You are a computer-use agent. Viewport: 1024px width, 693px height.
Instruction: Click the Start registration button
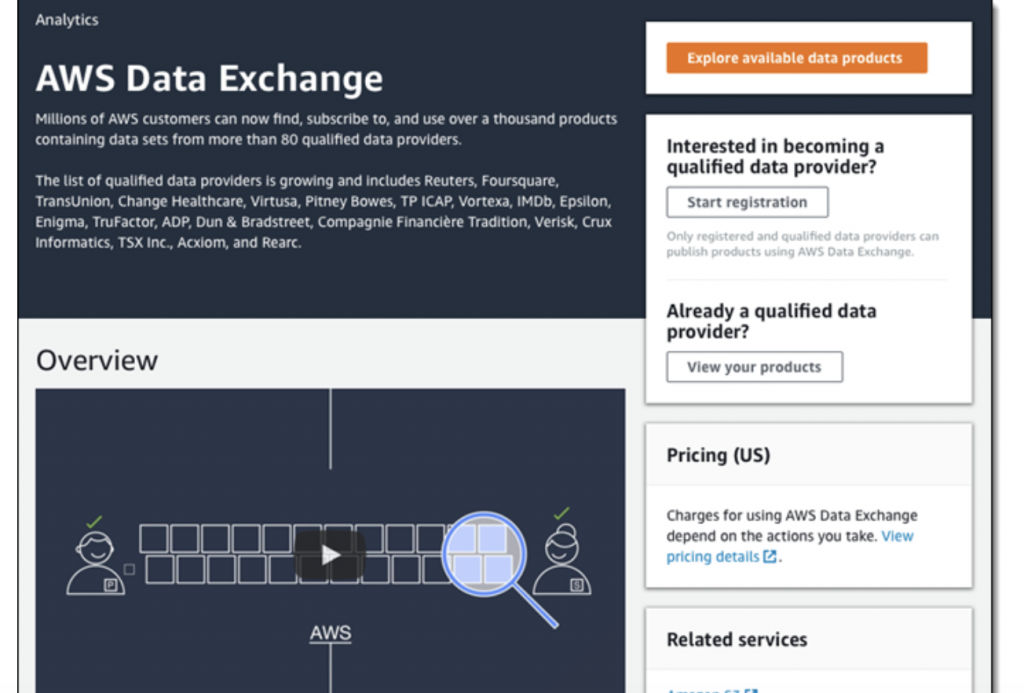747,202
